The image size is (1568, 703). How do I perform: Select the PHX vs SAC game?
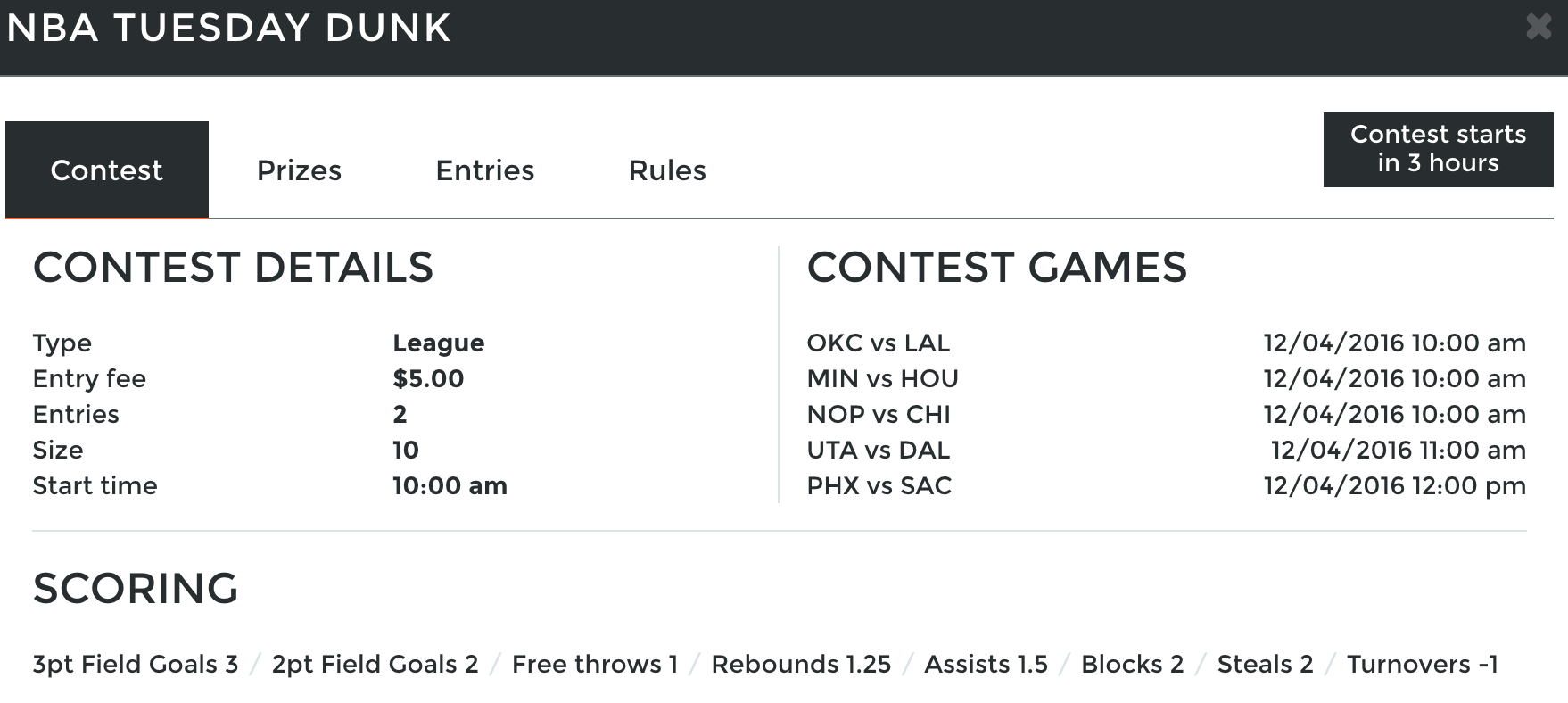coord(1166,485)
